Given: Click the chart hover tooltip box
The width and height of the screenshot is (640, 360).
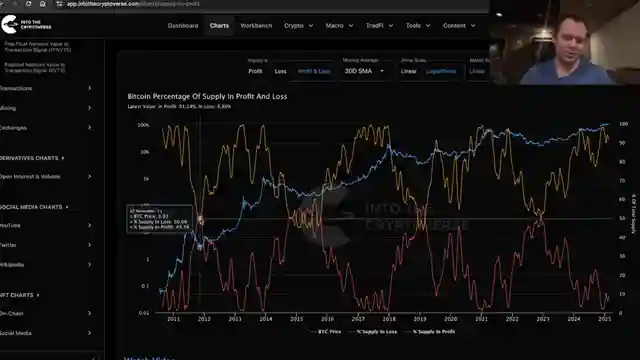Looking at the screenshot, I should [x=159, y=219].
